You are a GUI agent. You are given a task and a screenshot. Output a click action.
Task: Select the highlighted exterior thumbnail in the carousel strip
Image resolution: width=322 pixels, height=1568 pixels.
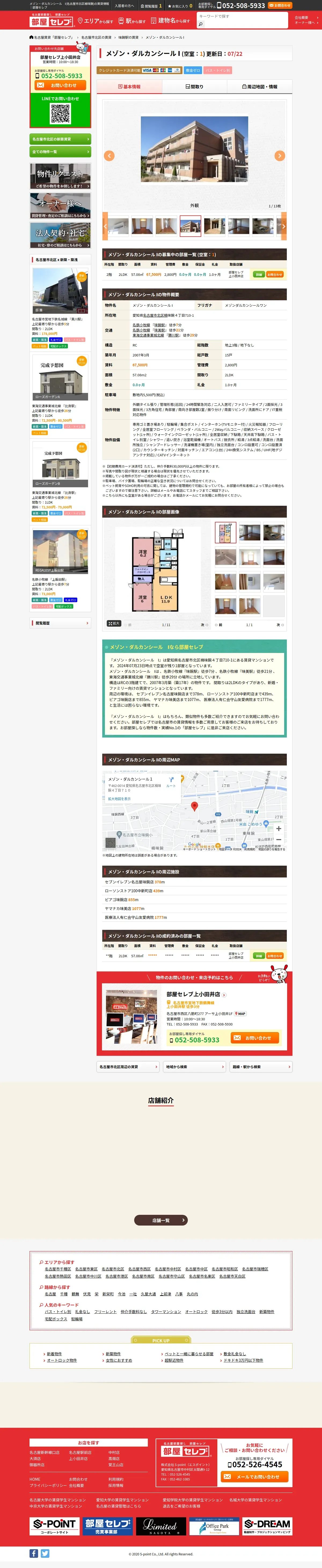point(191,226)
